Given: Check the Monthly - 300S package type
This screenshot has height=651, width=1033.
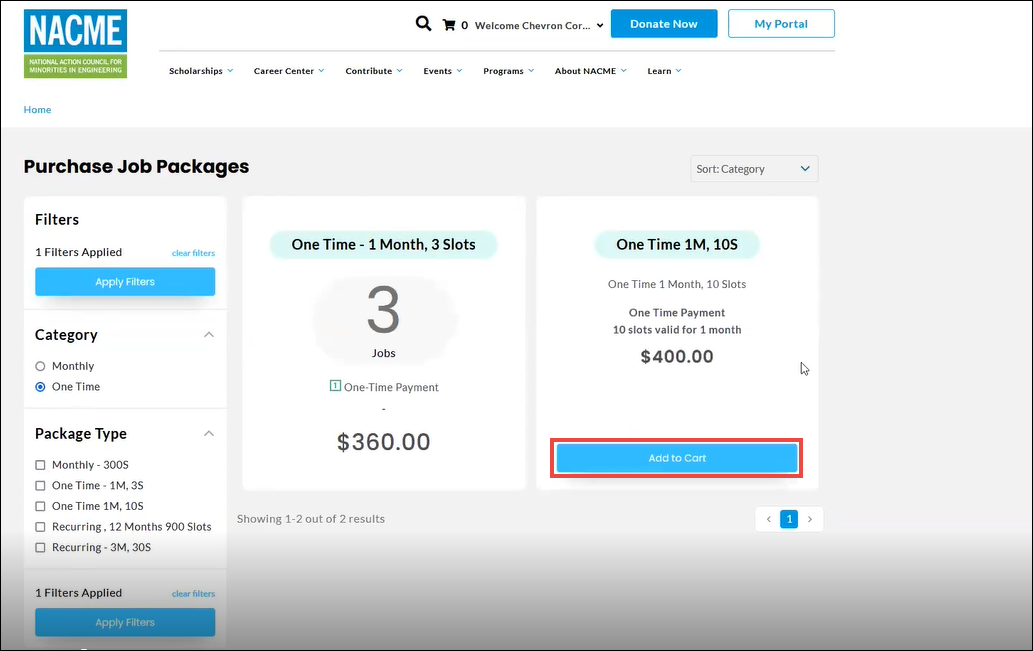Looking at the screenshot, I should (41, 465).
